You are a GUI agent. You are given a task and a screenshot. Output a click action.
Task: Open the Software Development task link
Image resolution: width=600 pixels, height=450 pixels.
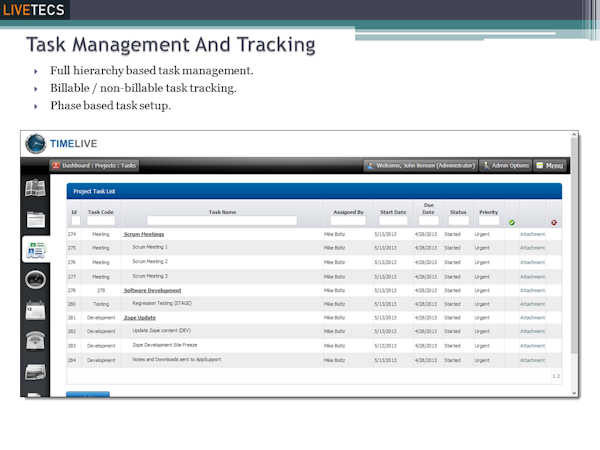(152, 290)
